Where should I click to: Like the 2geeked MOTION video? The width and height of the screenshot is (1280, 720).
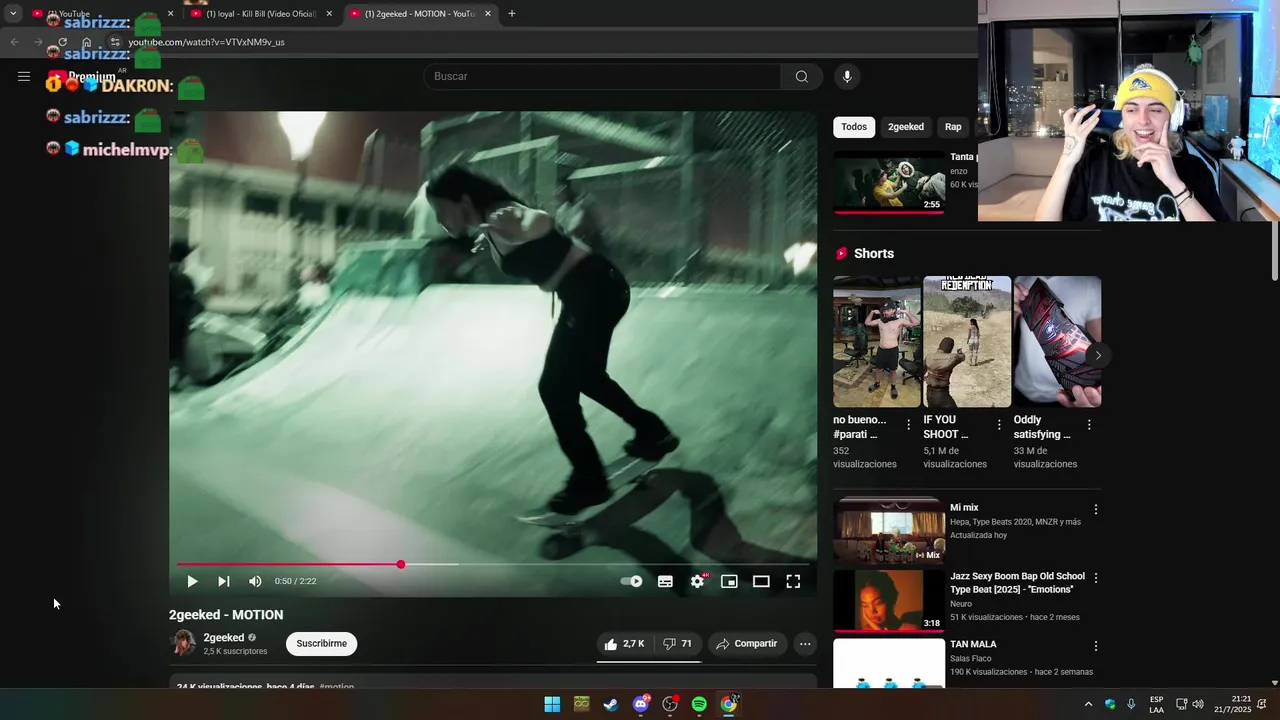click(x=624, y=644)
